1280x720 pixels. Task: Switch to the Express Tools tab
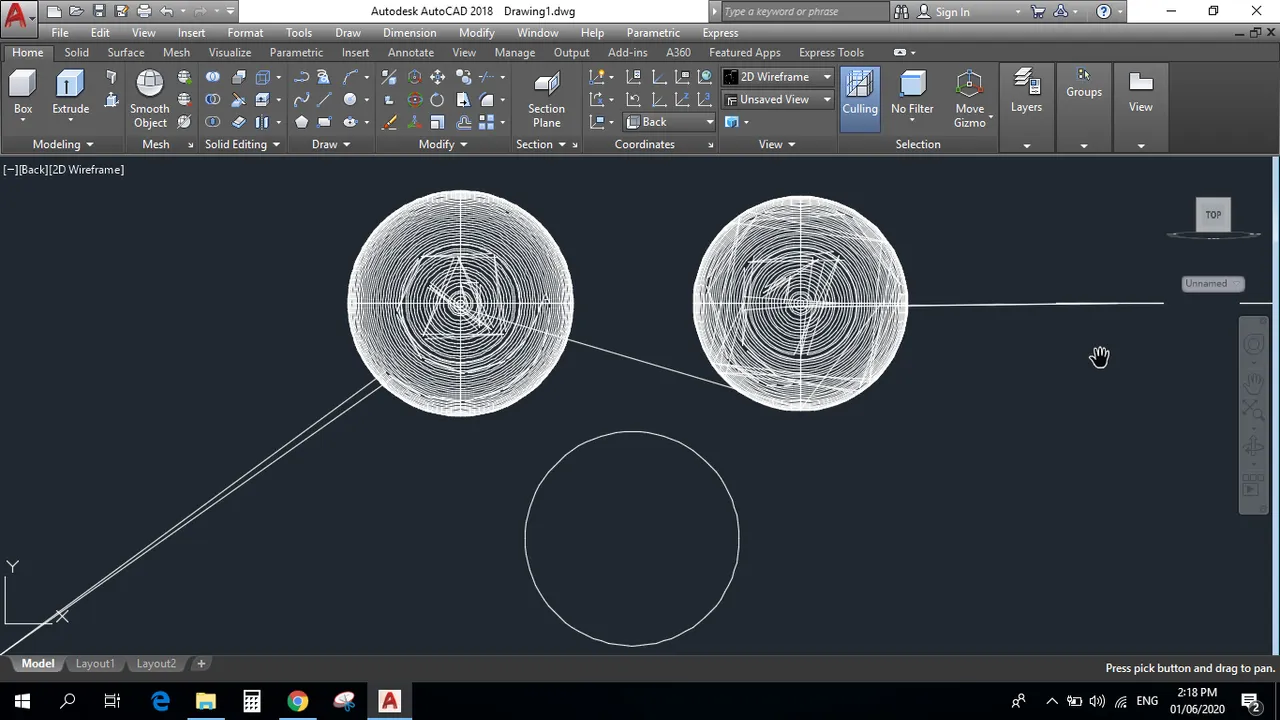831,52
